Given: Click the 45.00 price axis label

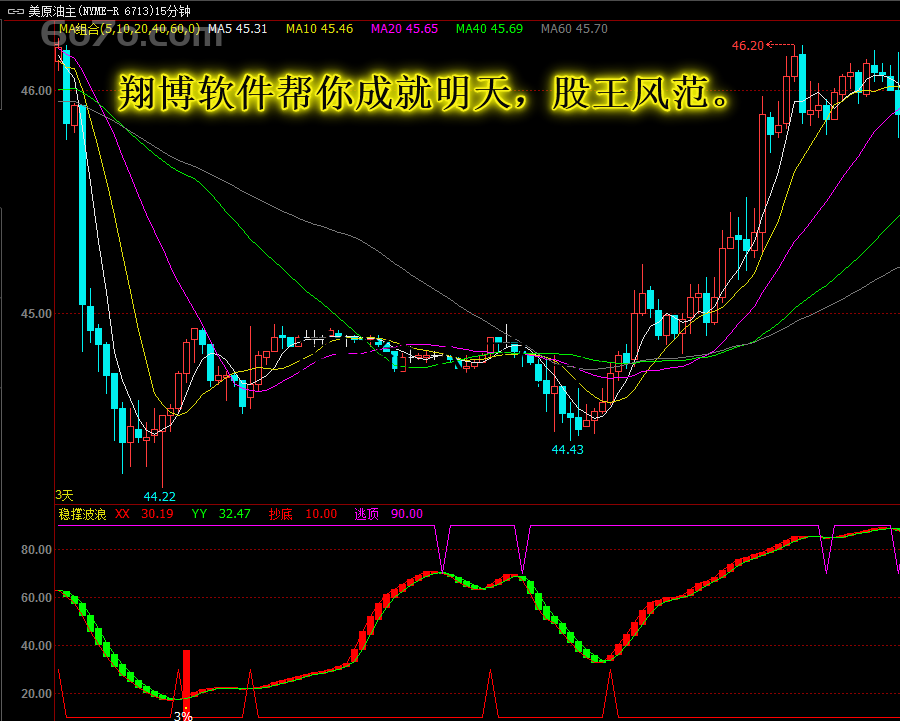Looking at the screenshot, I should tap(36, 314).
